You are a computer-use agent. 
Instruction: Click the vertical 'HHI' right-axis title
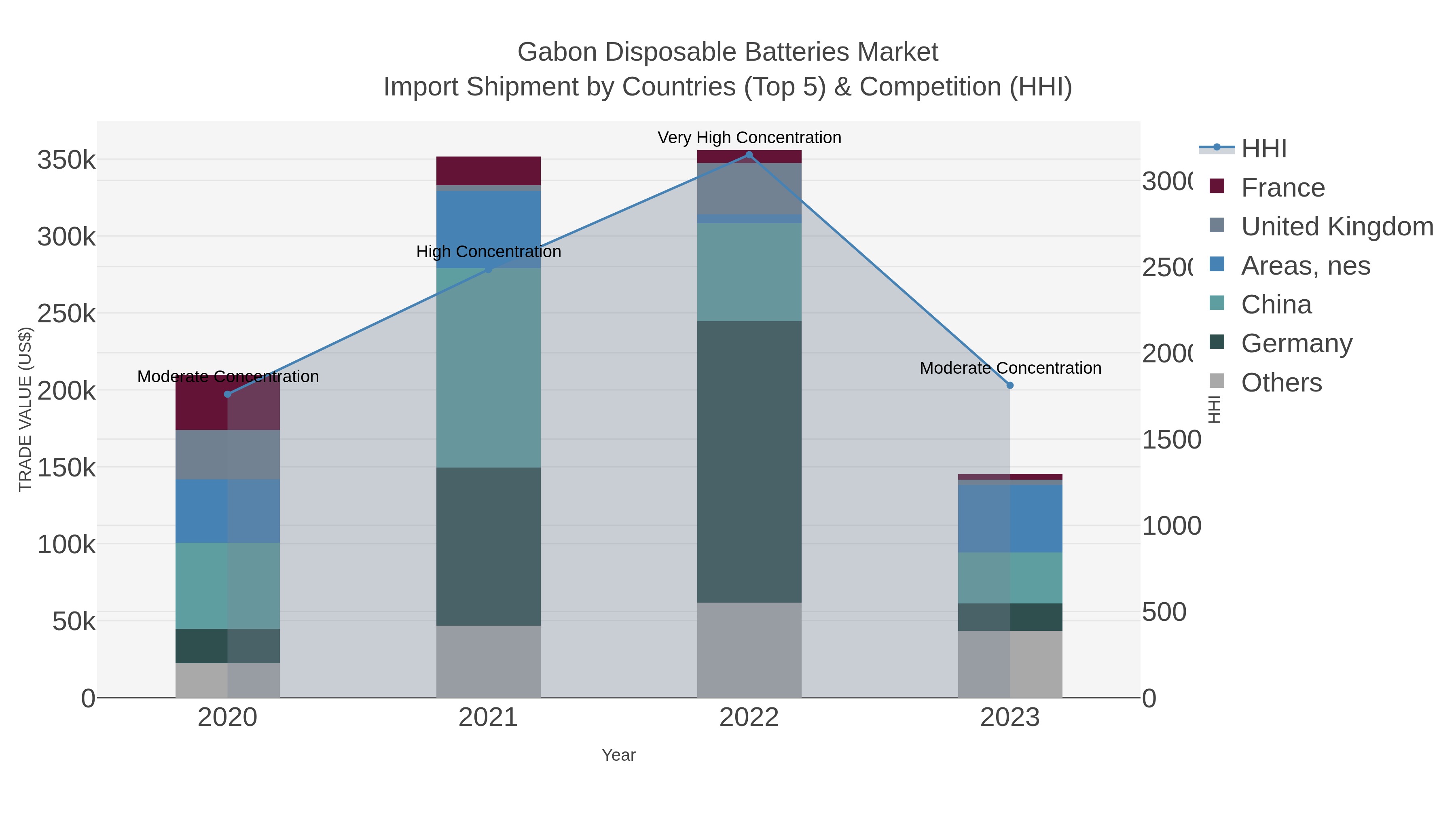coord(1215,410)
